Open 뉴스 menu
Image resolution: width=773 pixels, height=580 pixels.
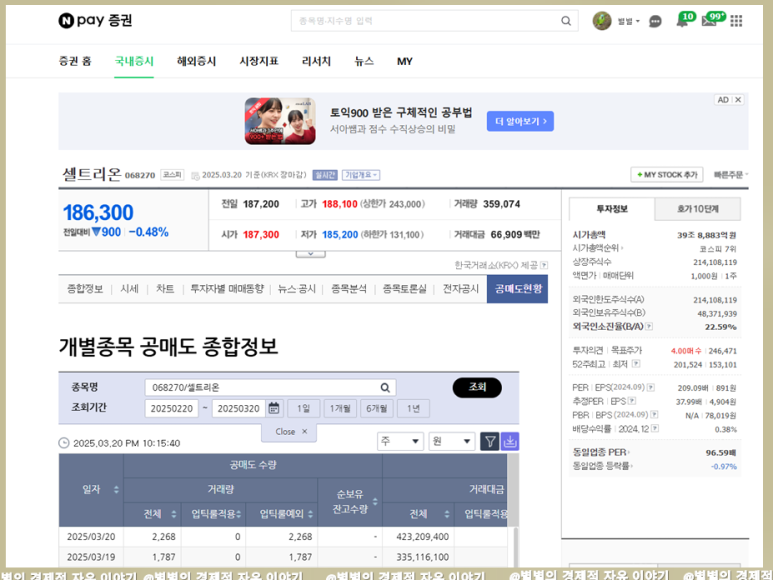pos(364,61)
